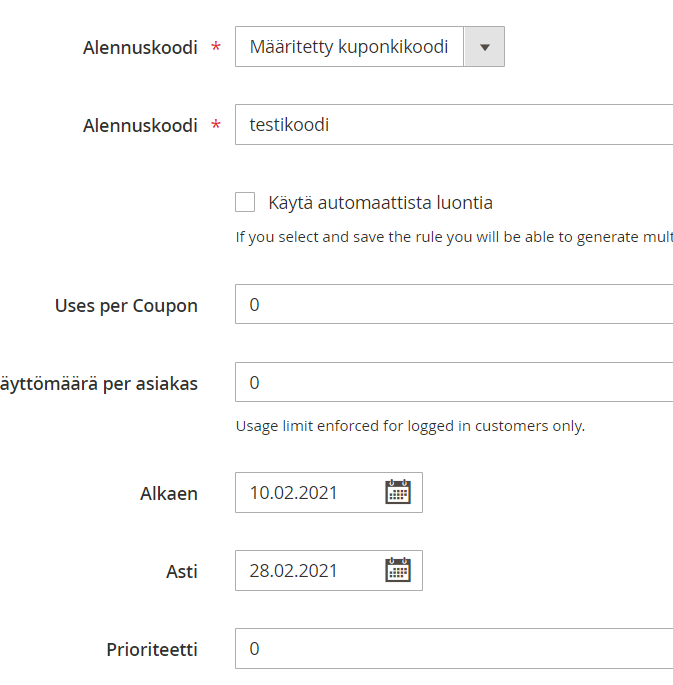
Task: Select the Käyttömäärä per asiakas input field
Action: 450,382
